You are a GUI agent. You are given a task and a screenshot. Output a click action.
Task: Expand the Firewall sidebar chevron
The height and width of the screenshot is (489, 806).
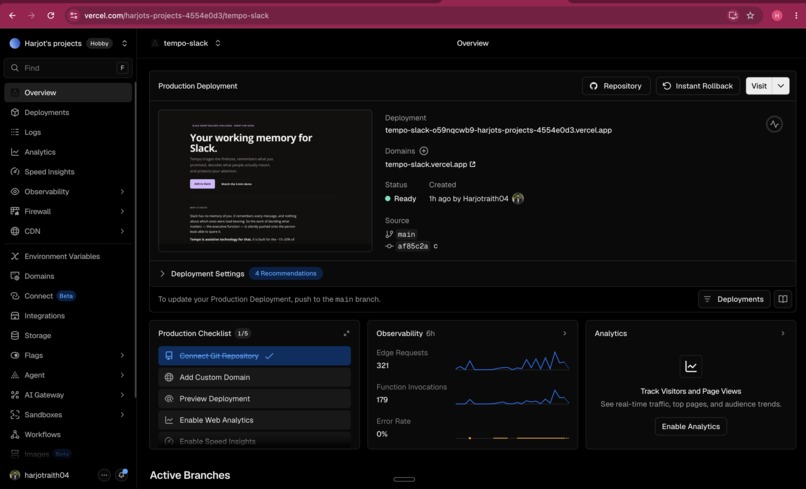point(122,211)
